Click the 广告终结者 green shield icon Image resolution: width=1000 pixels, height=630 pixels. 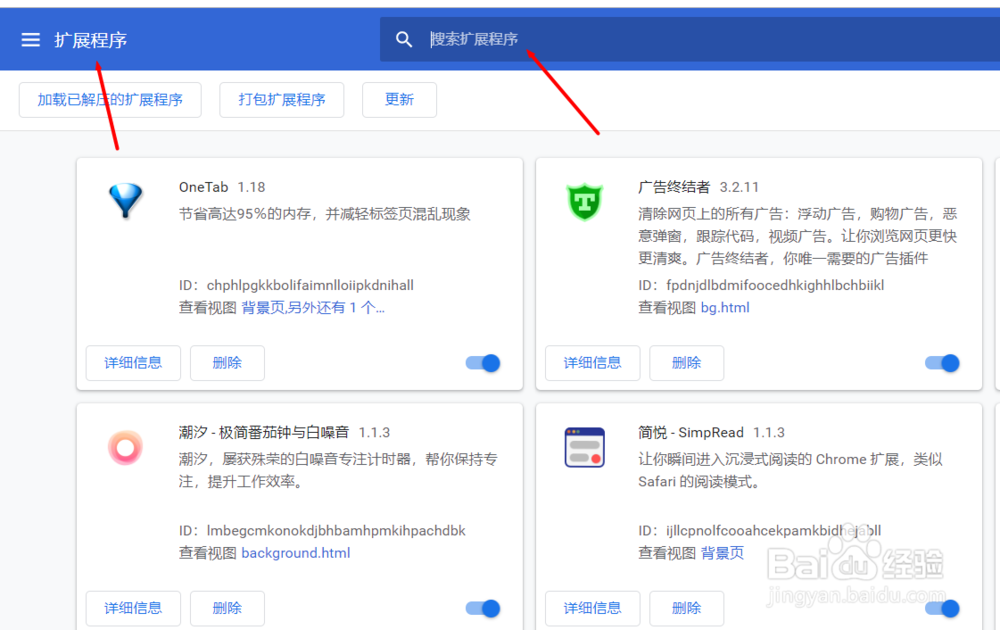(585, 201)
